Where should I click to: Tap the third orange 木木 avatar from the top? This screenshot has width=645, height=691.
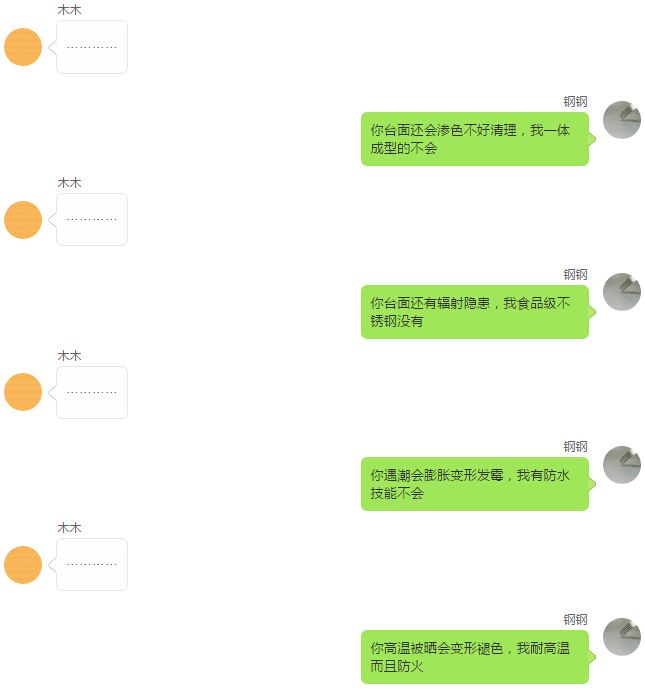tap(23, 392)
